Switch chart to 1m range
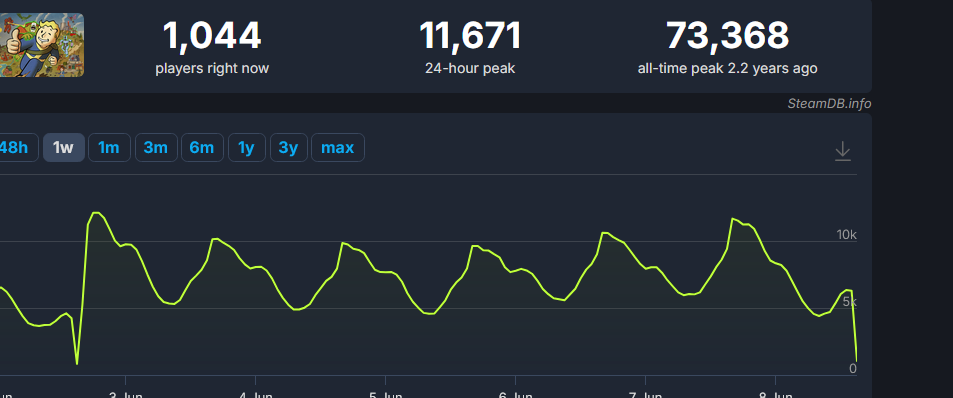Image resolution: width=953 pixels, height=398 pixels. (109, 148)
